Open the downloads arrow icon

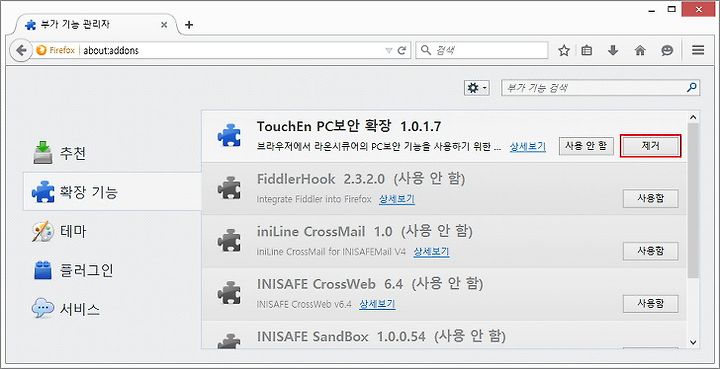[x=613, y=50]
